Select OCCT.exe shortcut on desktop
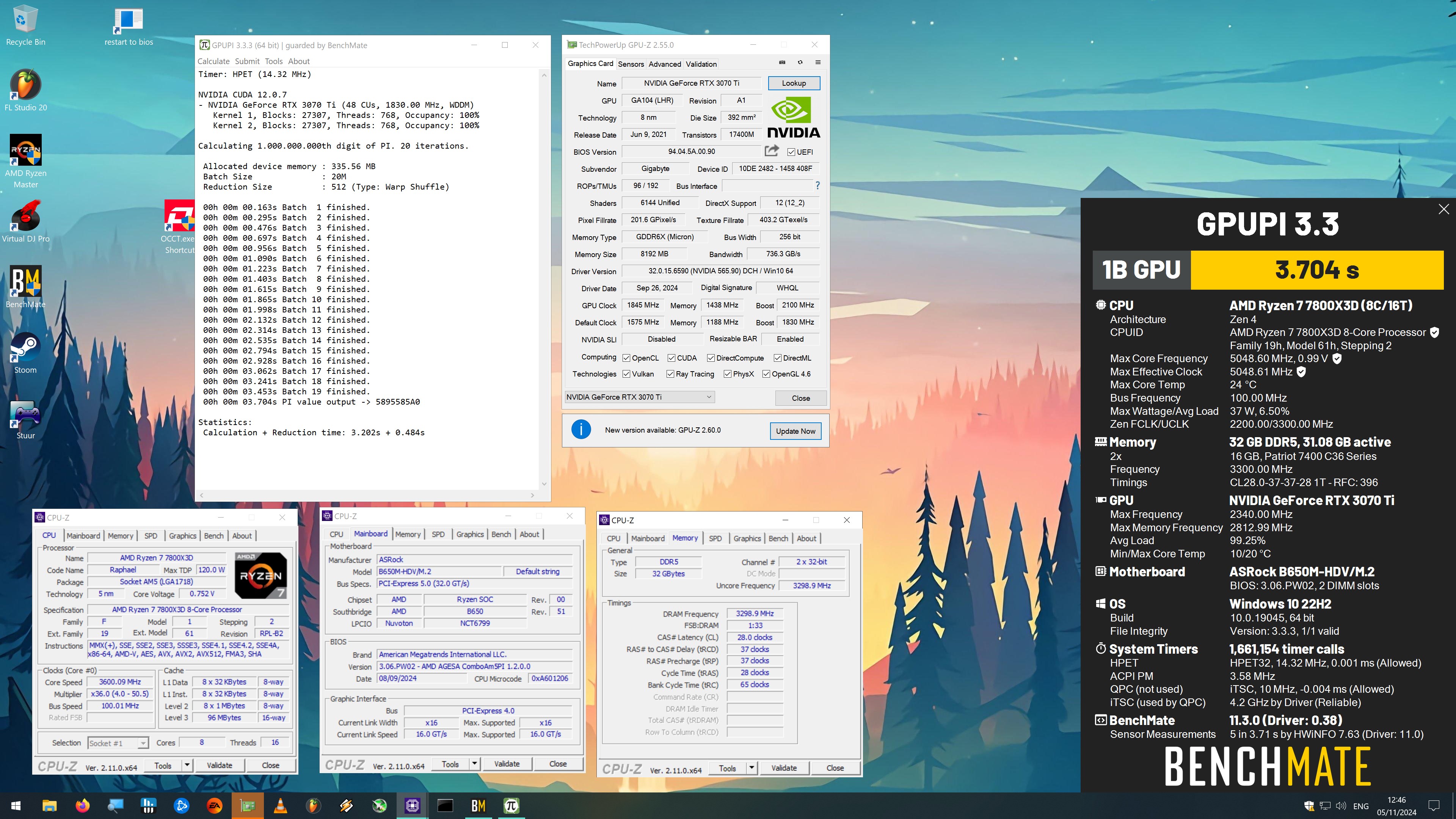 pos(179,226)
